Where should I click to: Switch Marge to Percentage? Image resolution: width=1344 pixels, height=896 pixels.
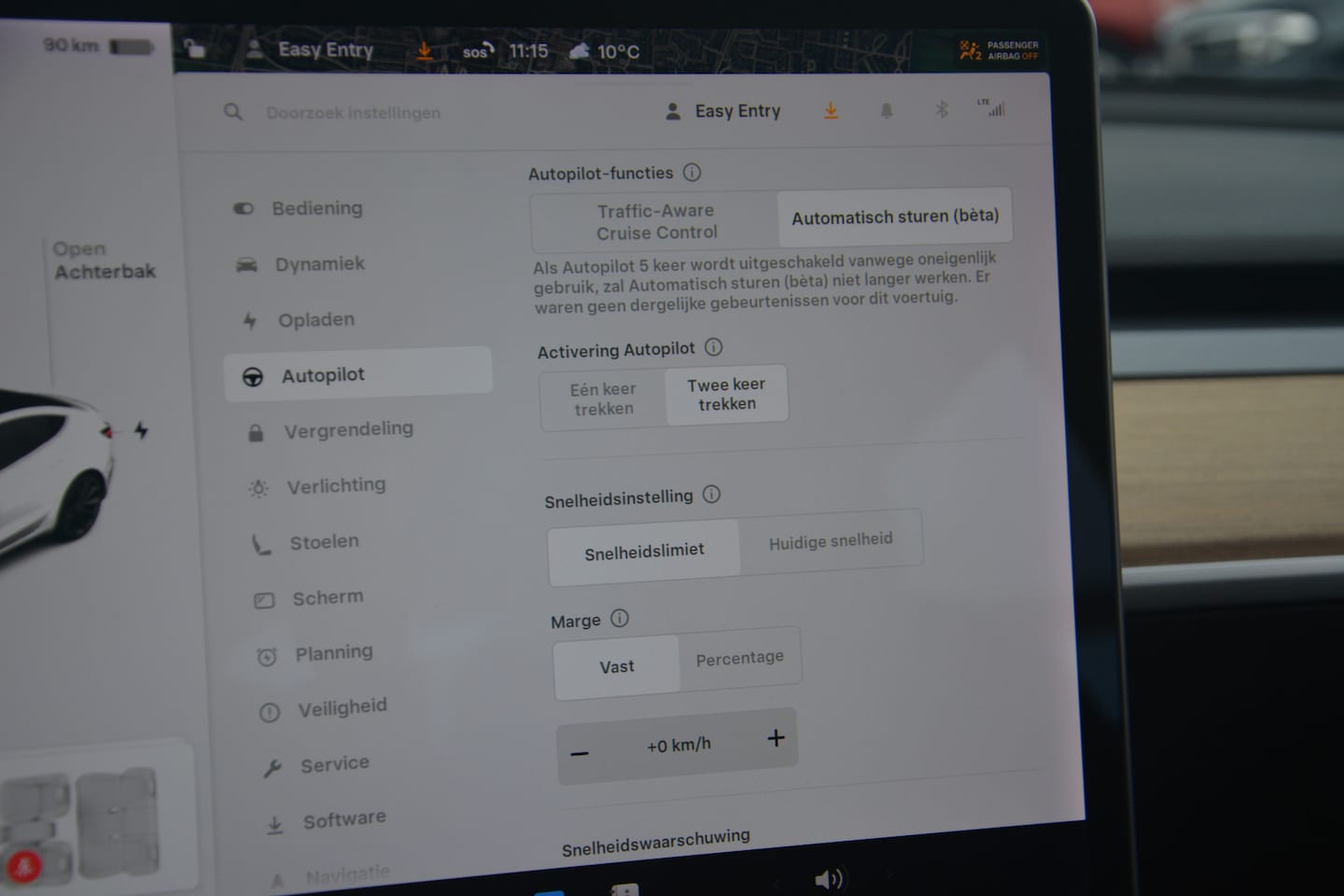[x=739, y=658]
